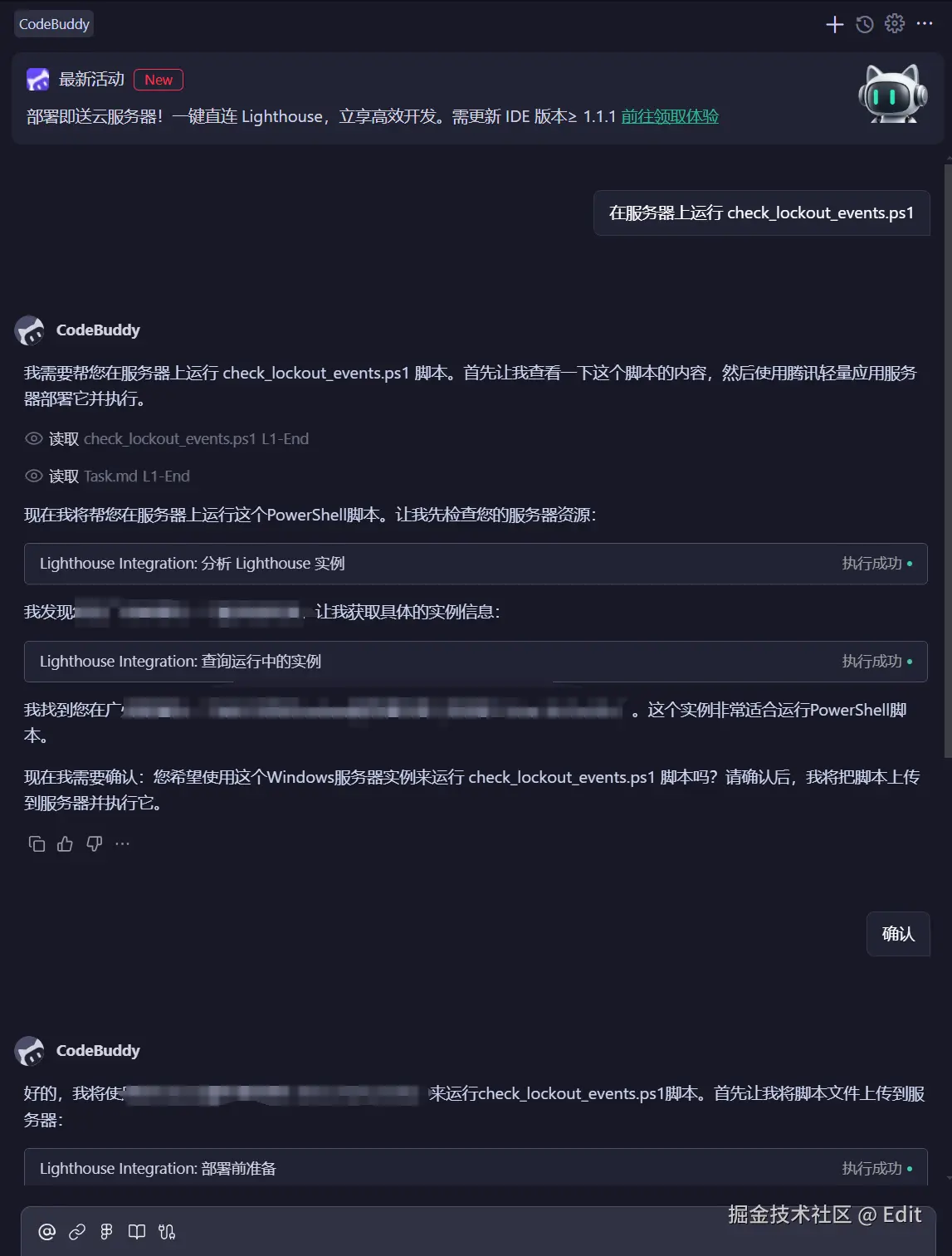Open CodeBuddy settings gear icon
The width and height of the screenshot is (952, 1256).
(895, 23)
